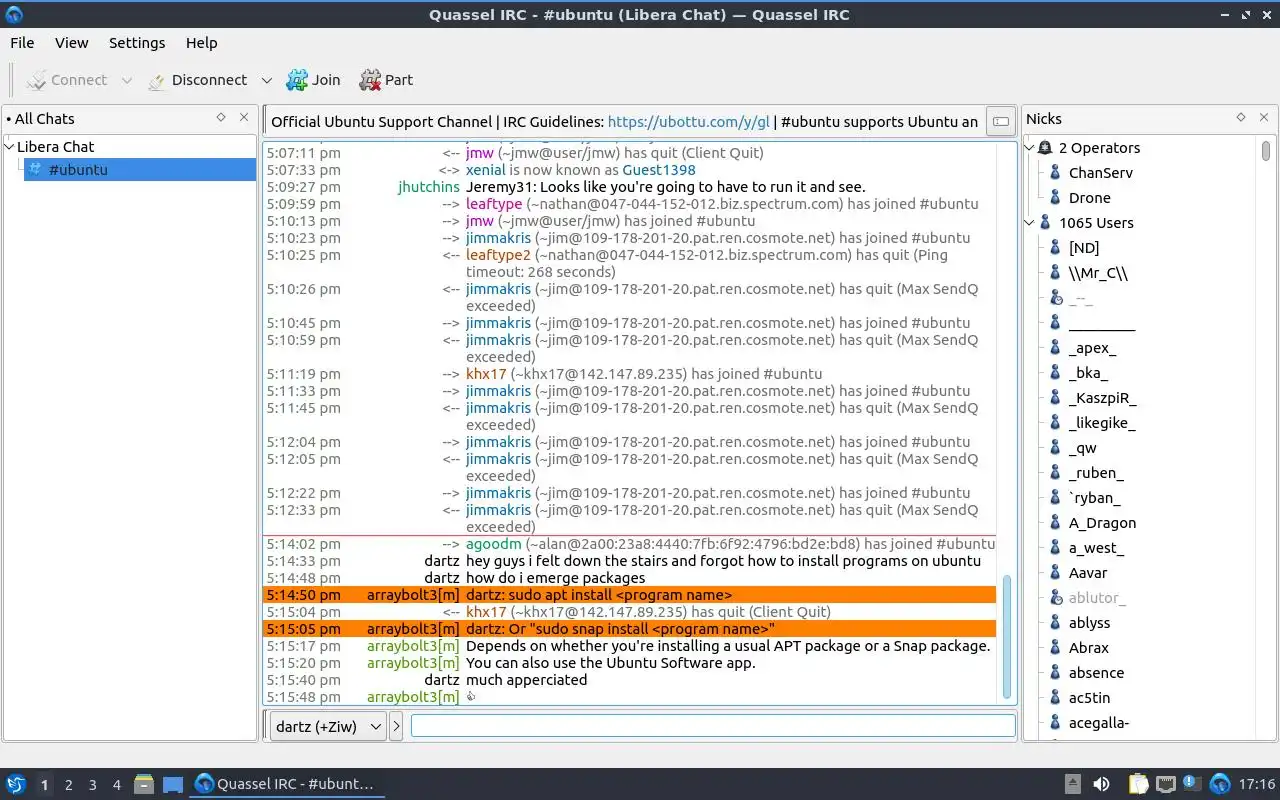Click the 1065 Users group icon

(x=1045, y=223)
